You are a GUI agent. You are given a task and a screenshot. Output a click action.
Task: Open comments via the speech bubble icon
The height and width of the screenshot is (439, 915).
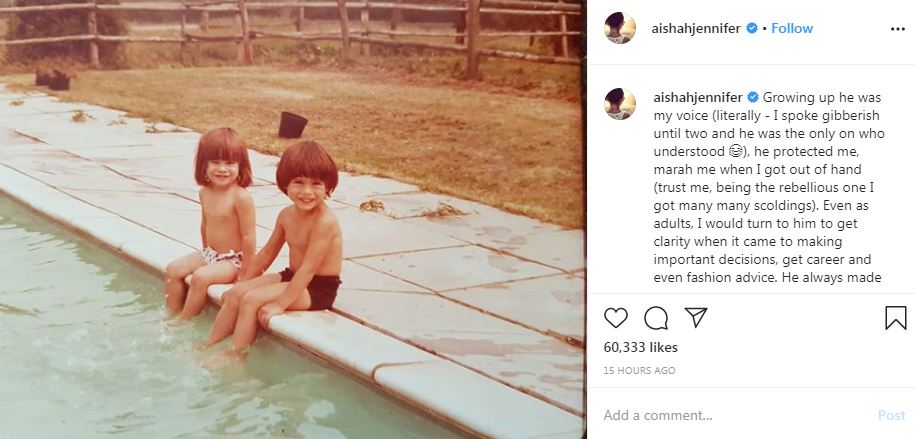pyautogui.click(x=656, y=318)
